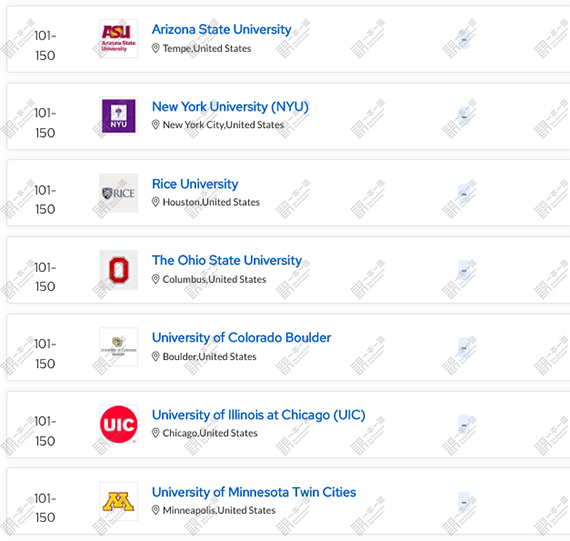Viewport: 570px width, 541px height.
Task: Click the score badge in Ohio State row
Action: click(x=464, y=270)
